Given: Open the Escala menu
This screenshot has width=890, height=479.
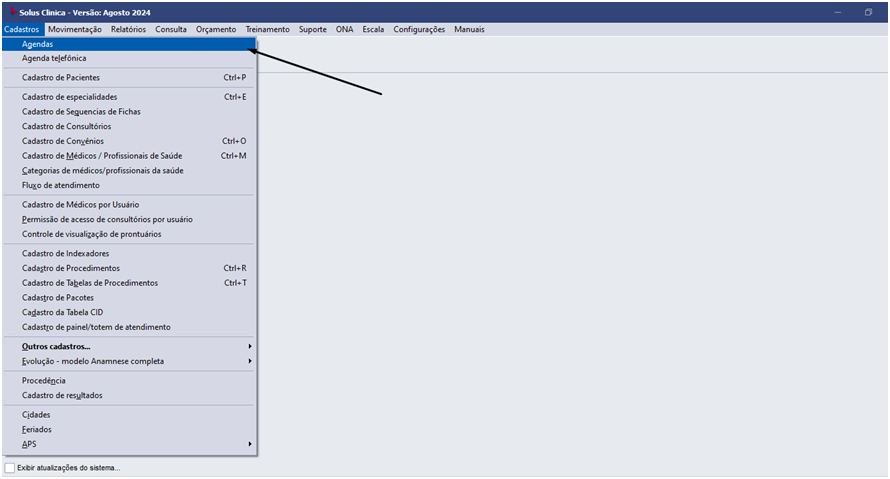Looking at the screenshot, I should point(373,30).
